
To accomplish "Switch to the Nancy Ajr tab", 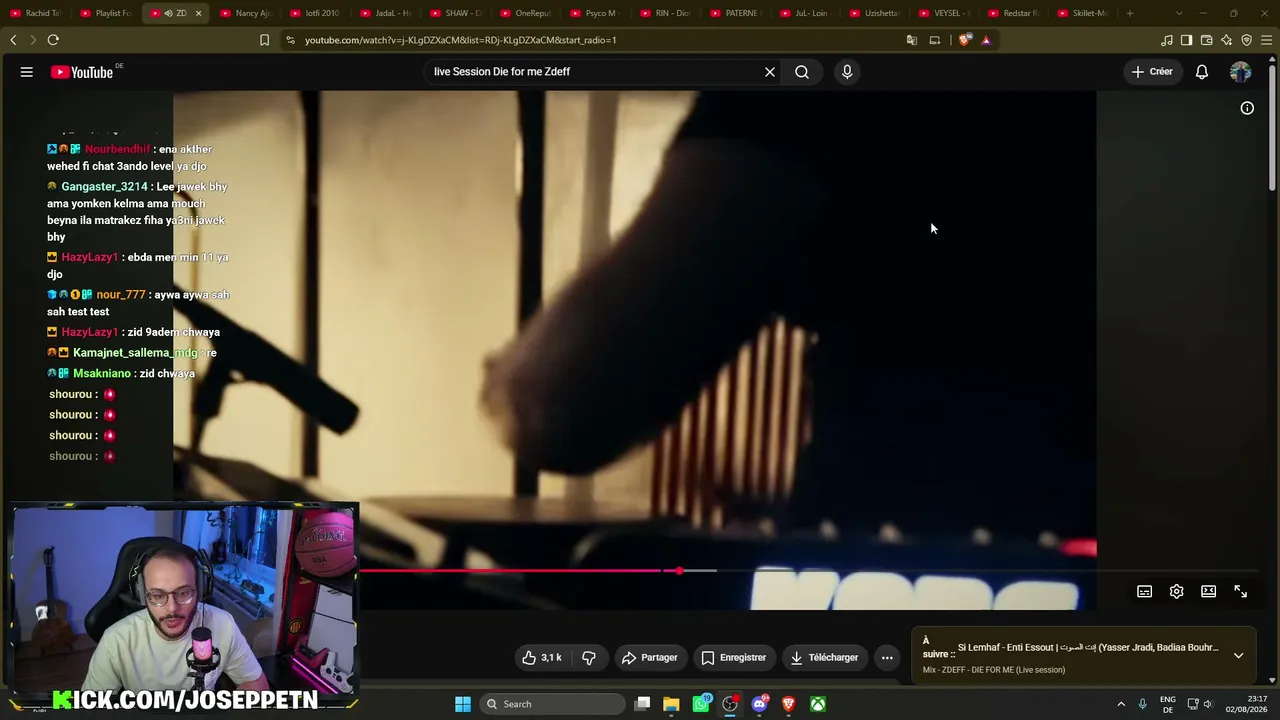I will click(246, 13).
